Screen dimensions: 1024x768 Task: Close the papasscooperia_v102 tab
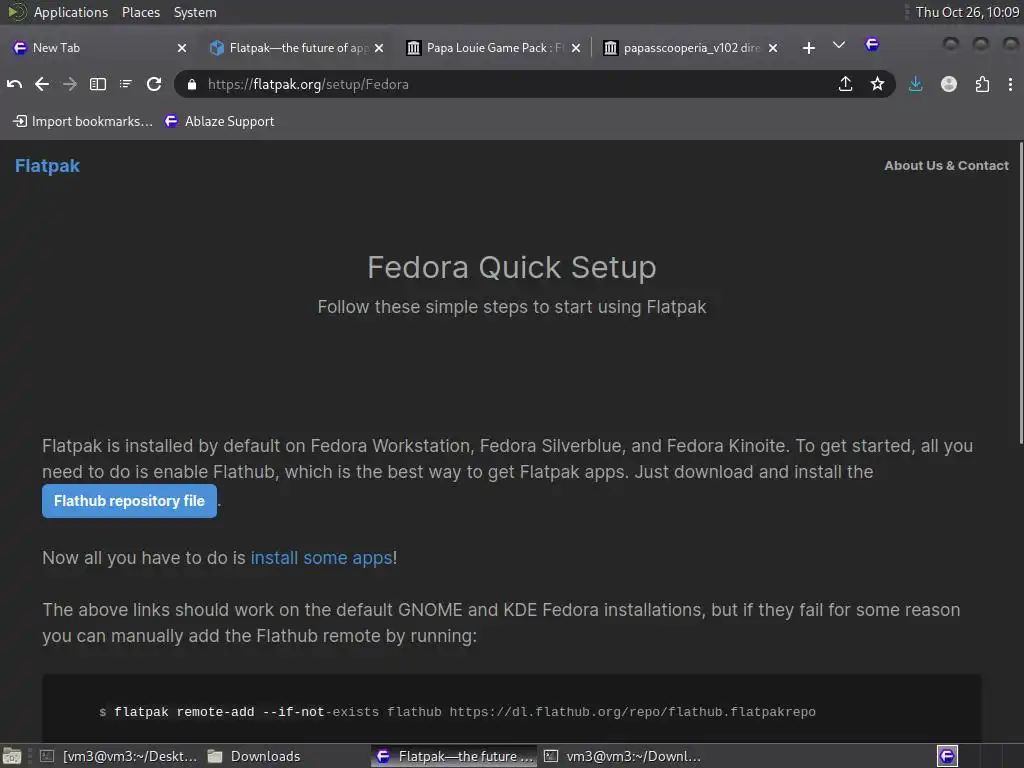coord(773,48)
